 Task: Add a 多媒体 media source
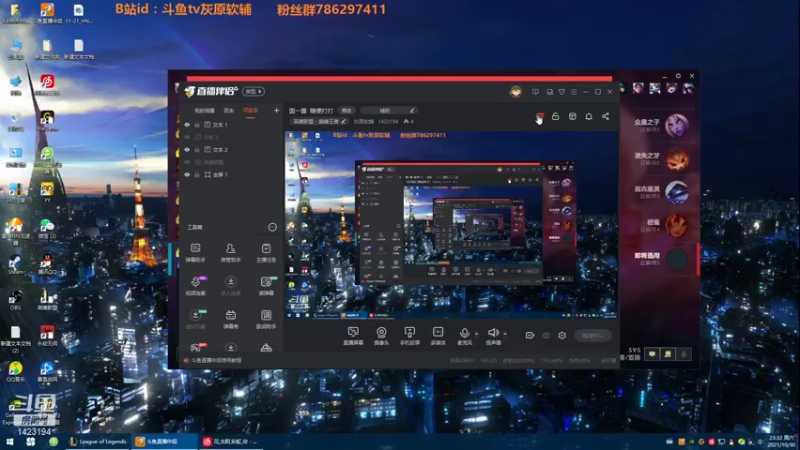tap(438, 336)
